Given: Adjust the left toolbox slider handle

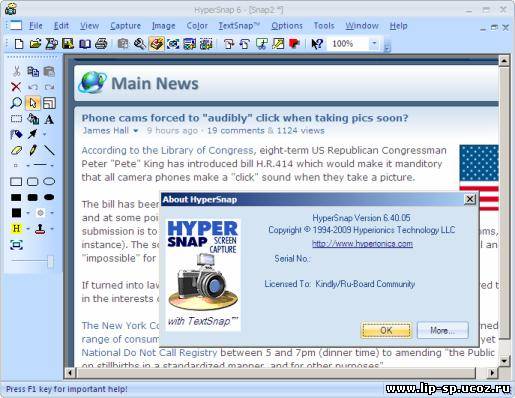Looking at the screenshot, I should [x=50, y=261].
